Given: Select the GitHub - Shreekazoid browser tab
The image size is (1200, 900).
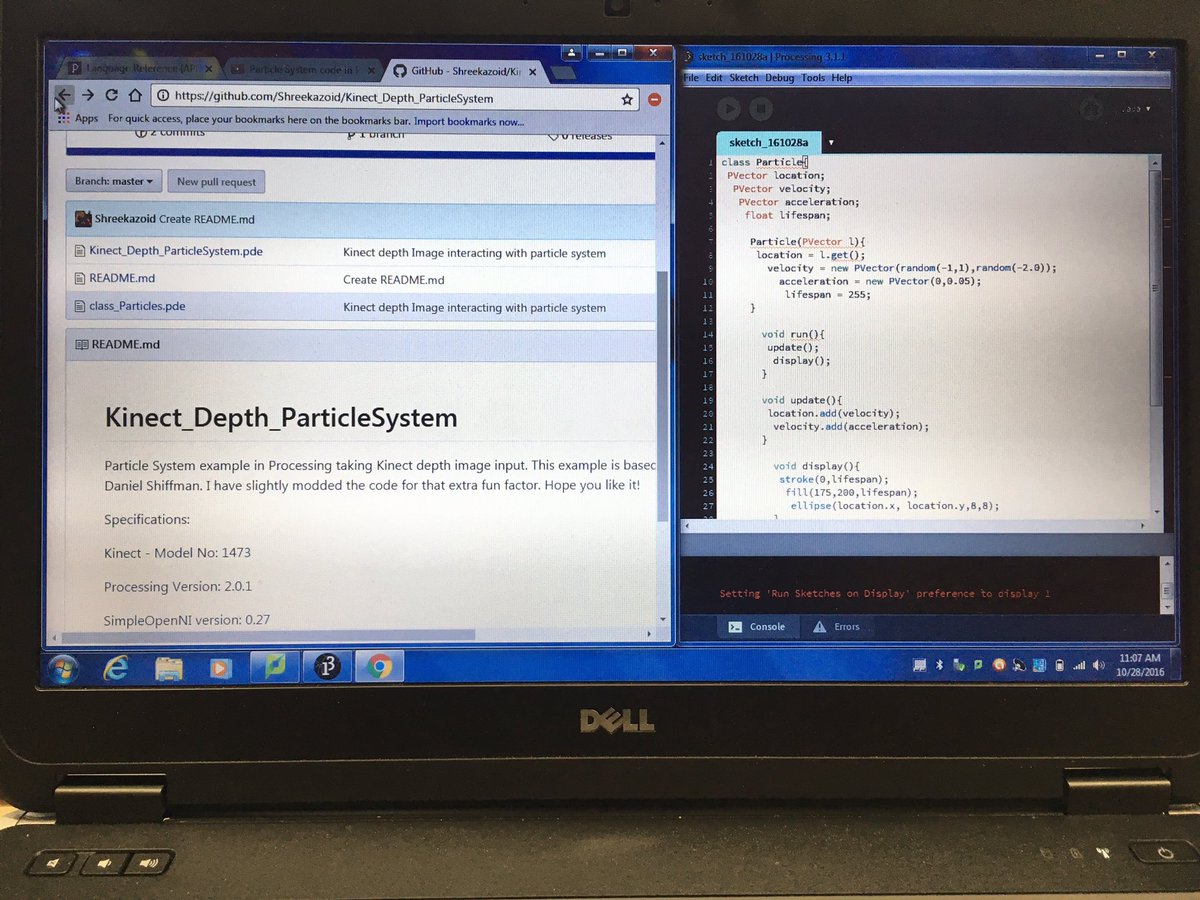Looking at the screenshot, I should tap(465, 72).
